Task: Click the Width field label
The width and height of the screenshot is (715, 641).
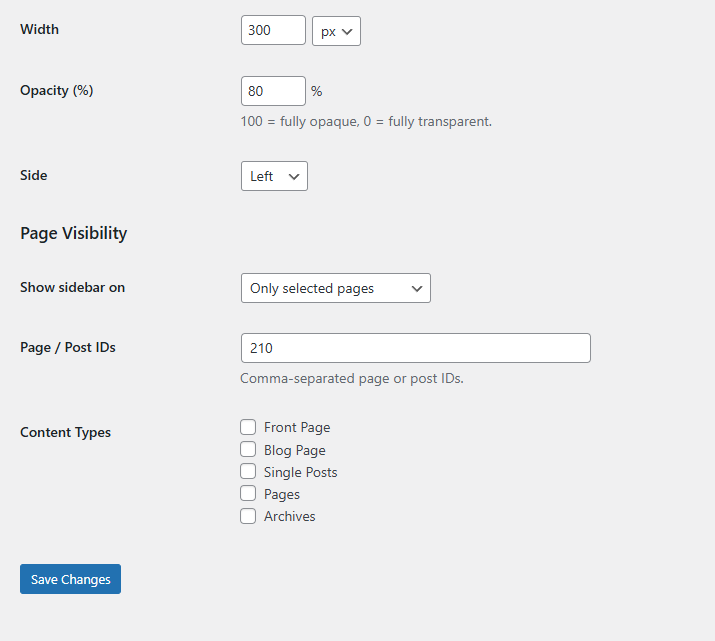Action: pos(39,30)
